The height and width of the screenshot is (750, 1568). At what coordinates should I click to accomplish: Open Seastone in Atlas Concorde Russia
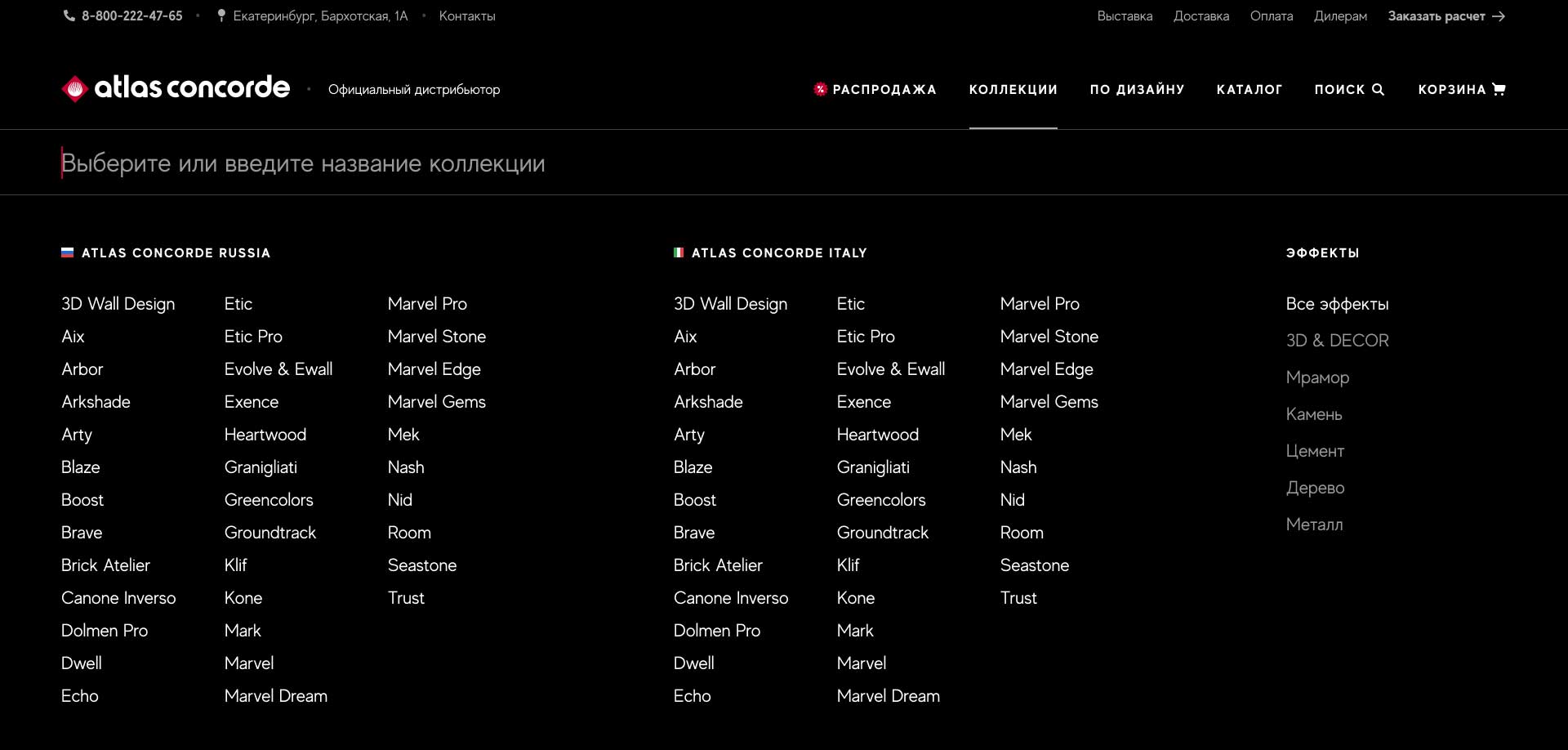(x=422, y=565)
